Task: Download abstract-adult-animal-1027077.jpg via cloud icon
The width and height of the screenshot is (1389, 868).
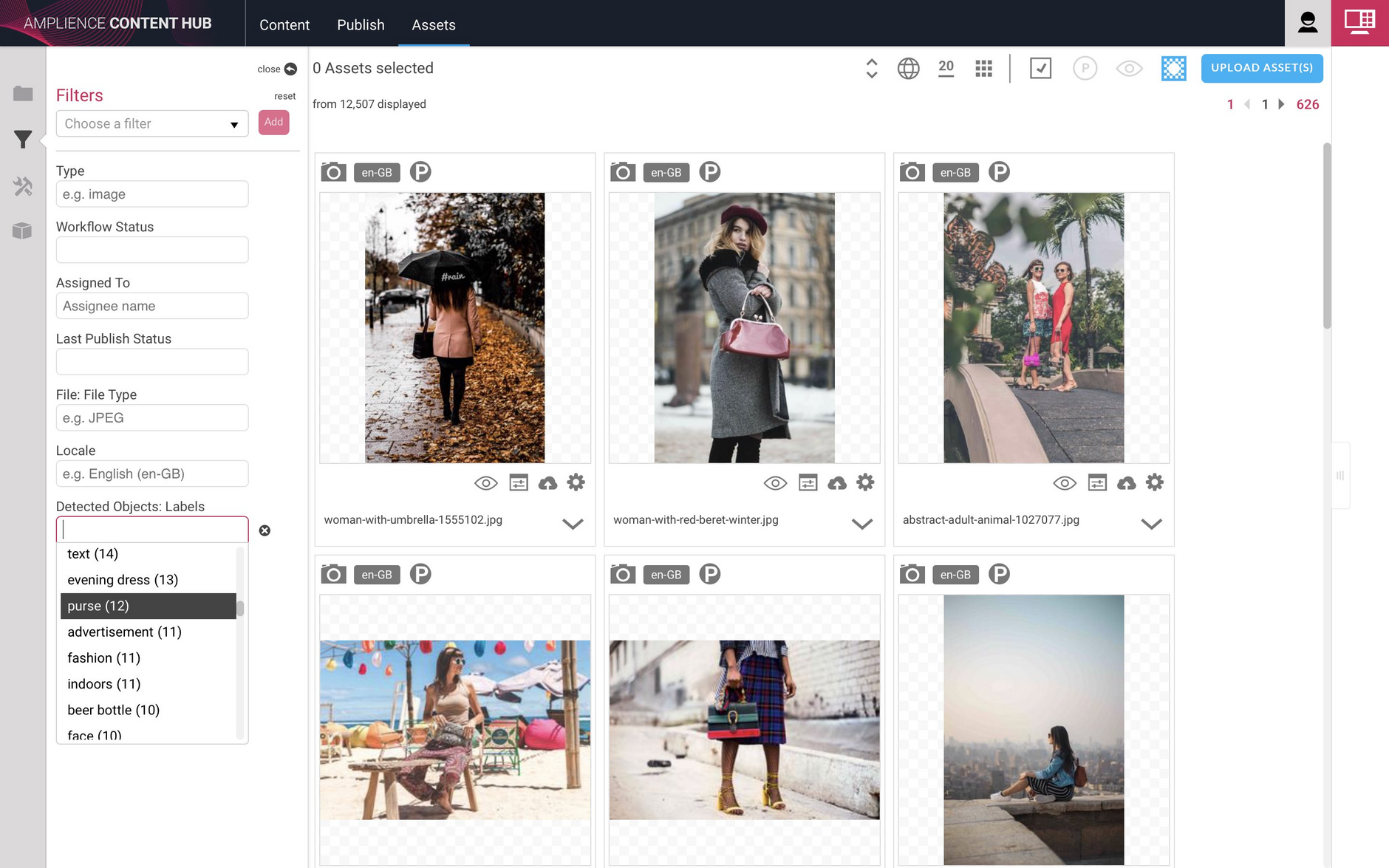Action: coord(1126,483)
